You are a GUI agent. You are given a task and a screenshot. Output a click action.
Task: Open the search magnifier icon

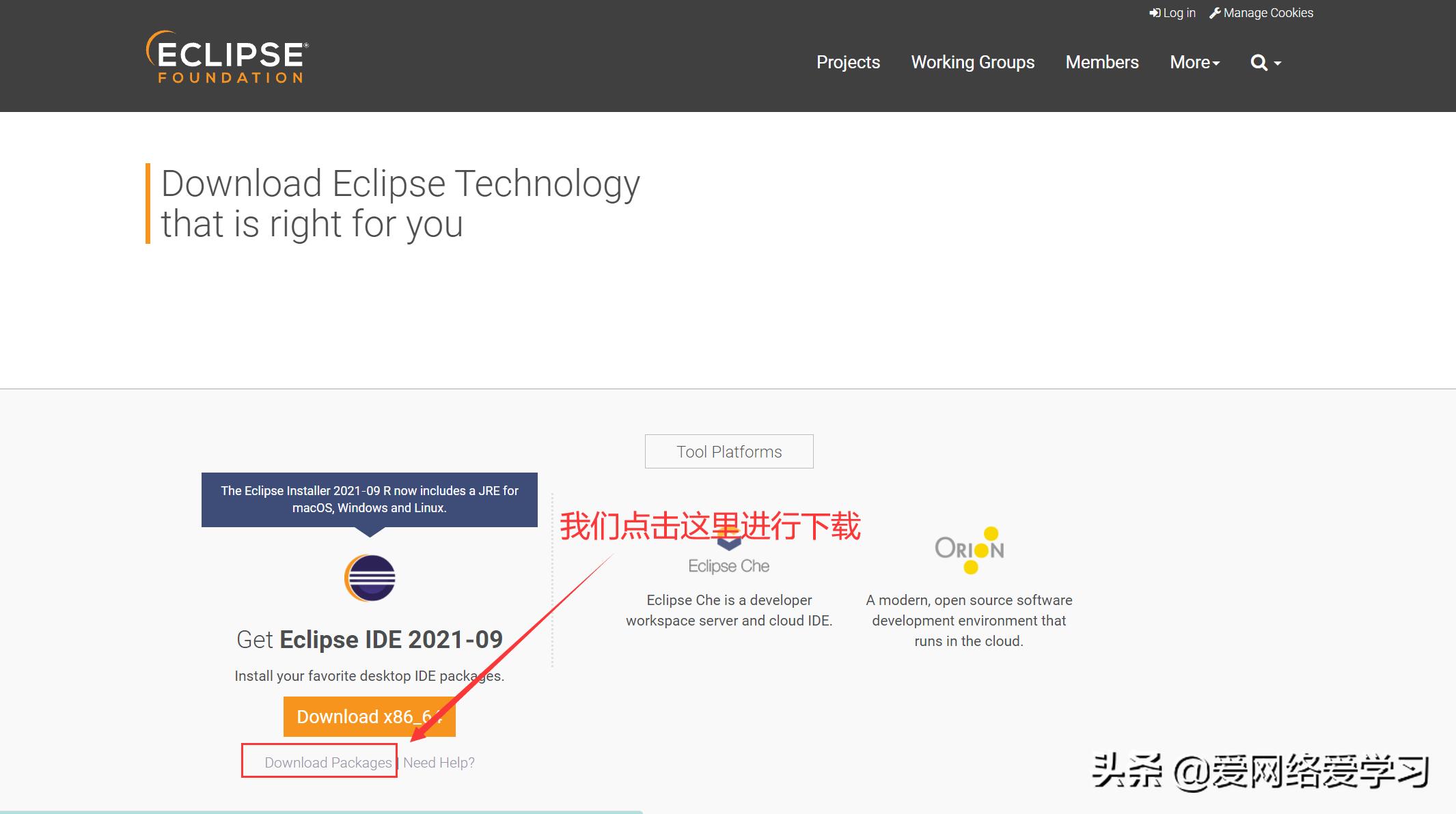(x=1258, y=62)
